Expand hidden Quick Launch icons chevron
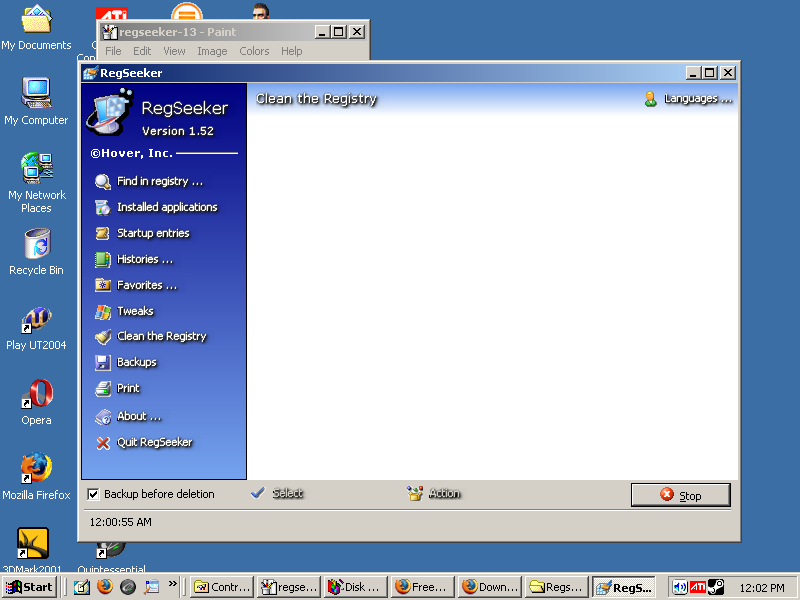Viewport: 800px width, 600px height. coord(173,584)
